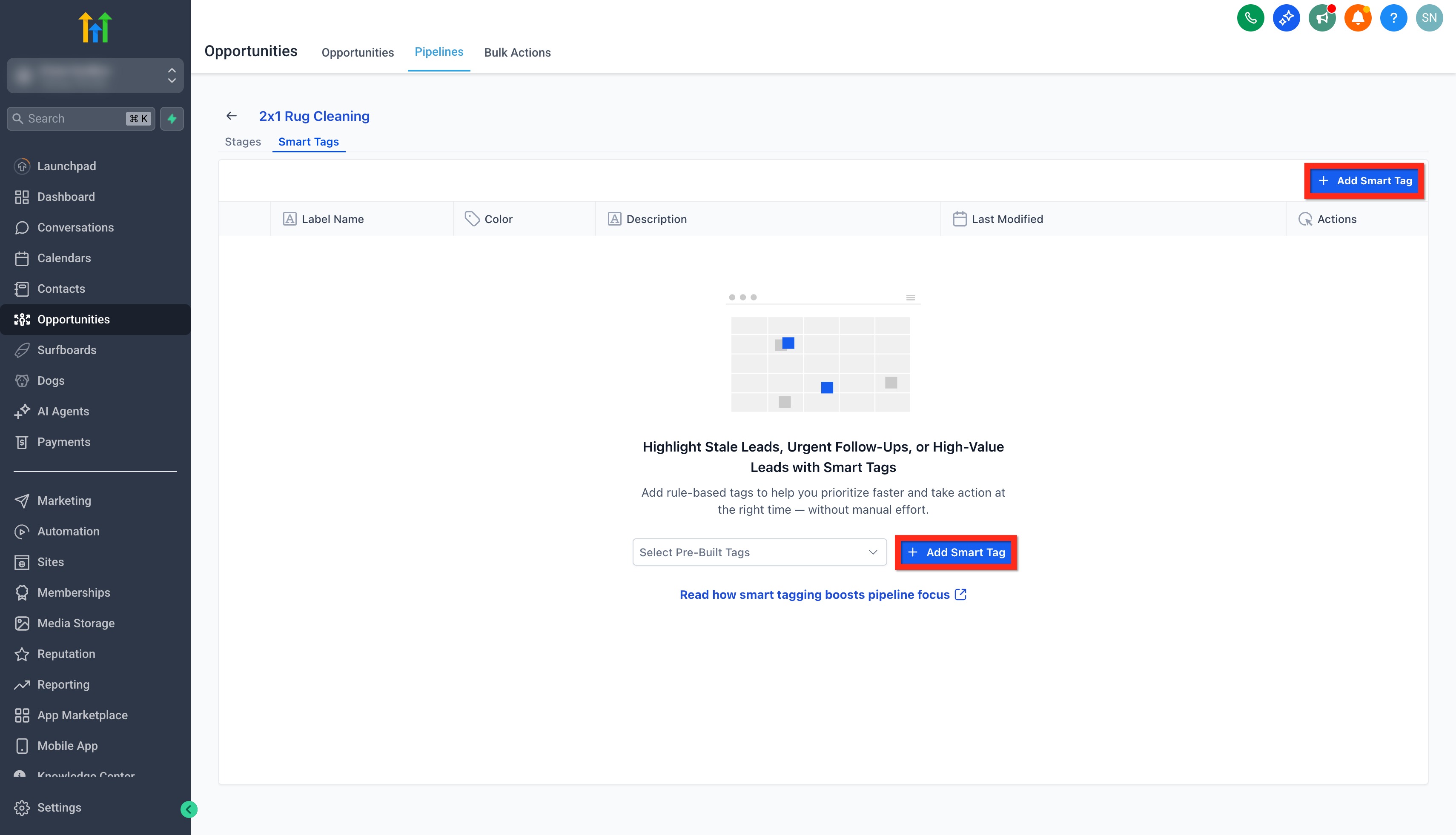Collapse the sidebar with the green chevron
This screenshot has width=1456, height=835.
coord(189,809)
